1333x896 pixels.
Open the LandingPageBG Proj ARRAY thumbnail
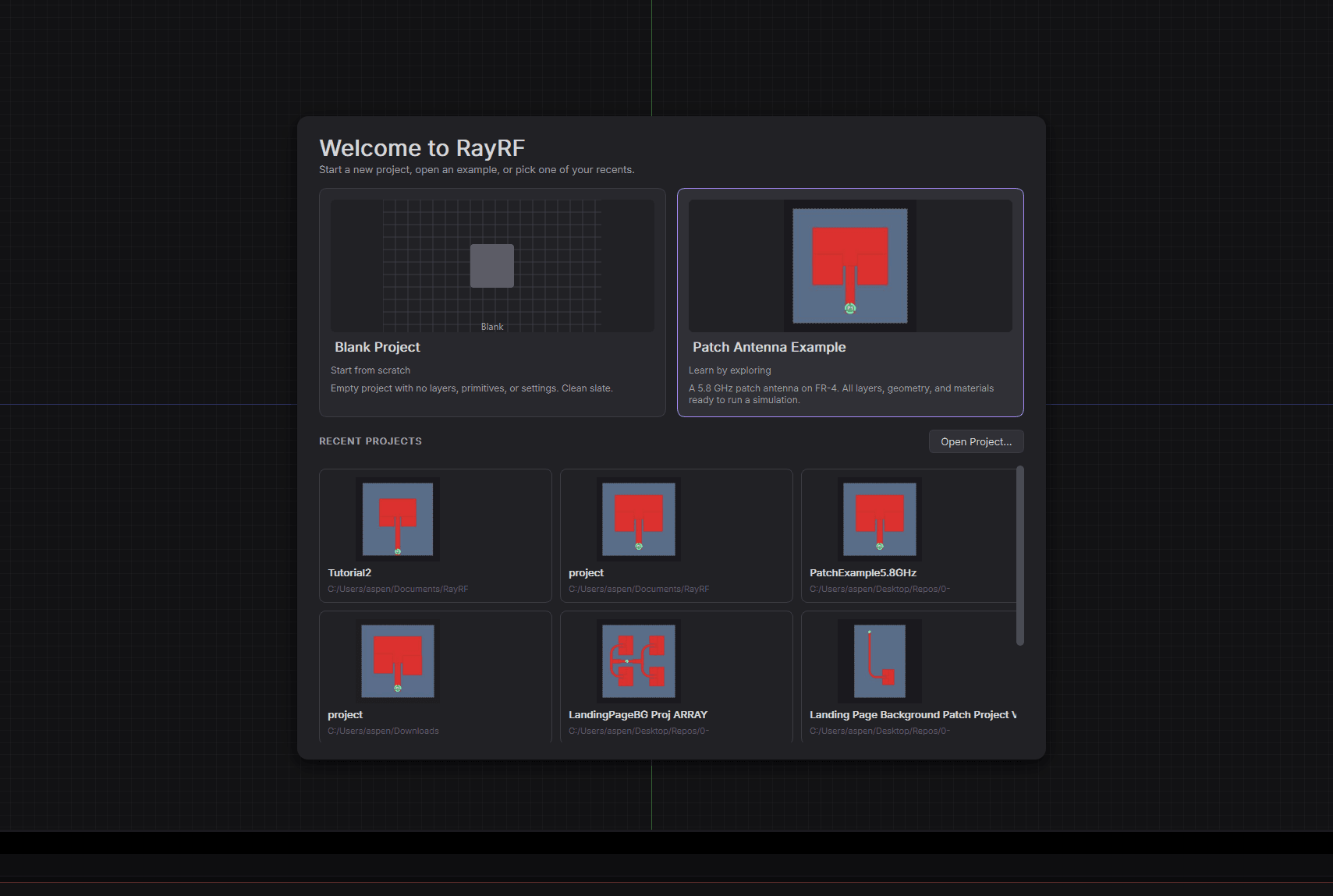(639, 660)
